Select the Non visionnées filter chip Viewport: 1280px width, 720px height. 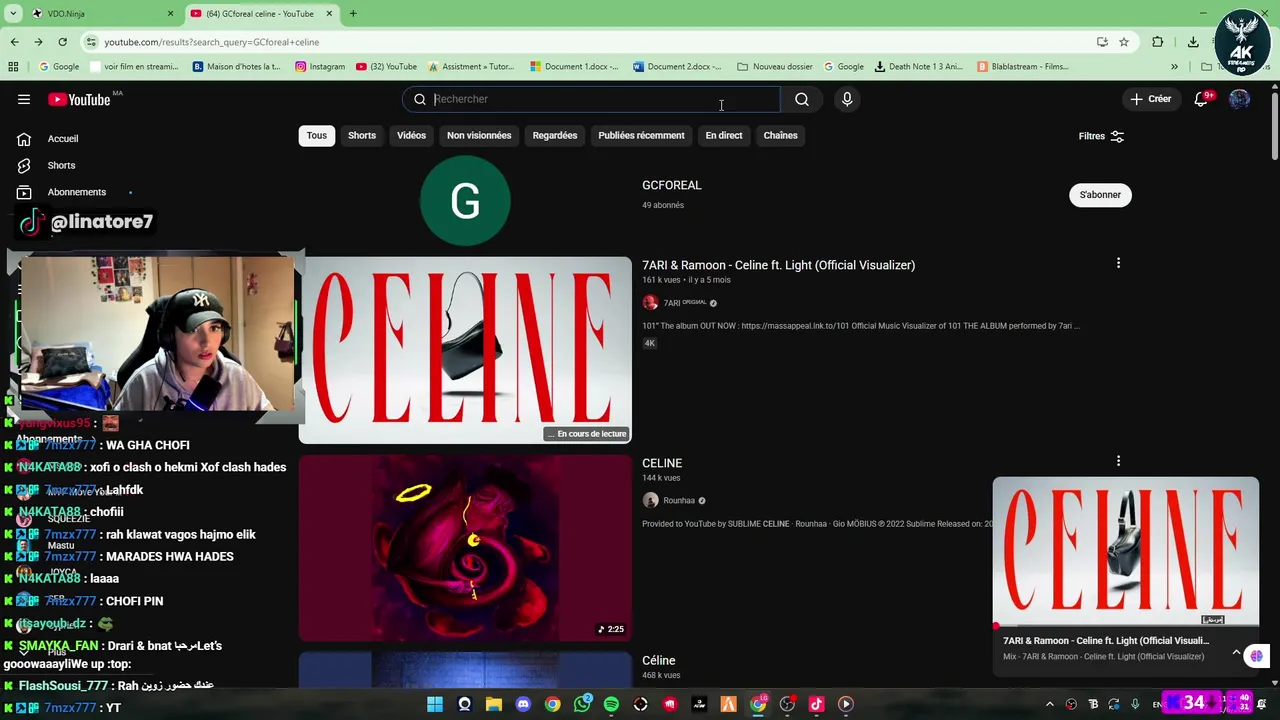479,136
